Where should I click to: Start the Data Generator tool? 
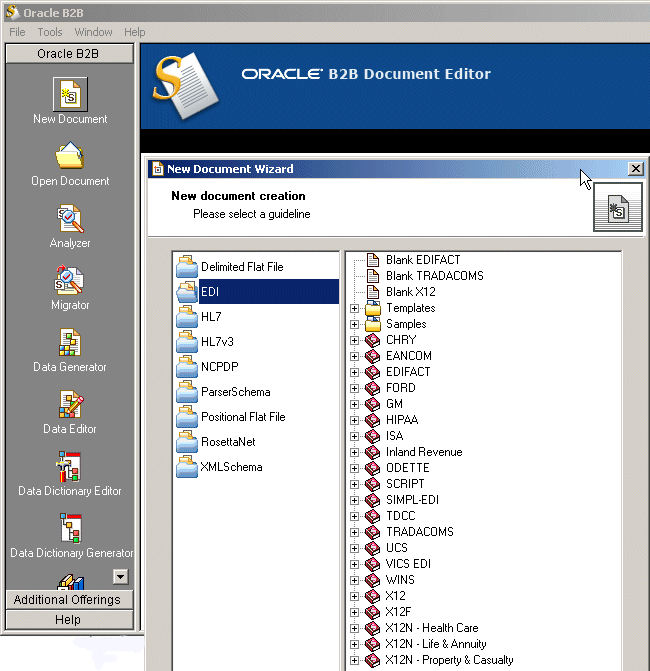70,342
